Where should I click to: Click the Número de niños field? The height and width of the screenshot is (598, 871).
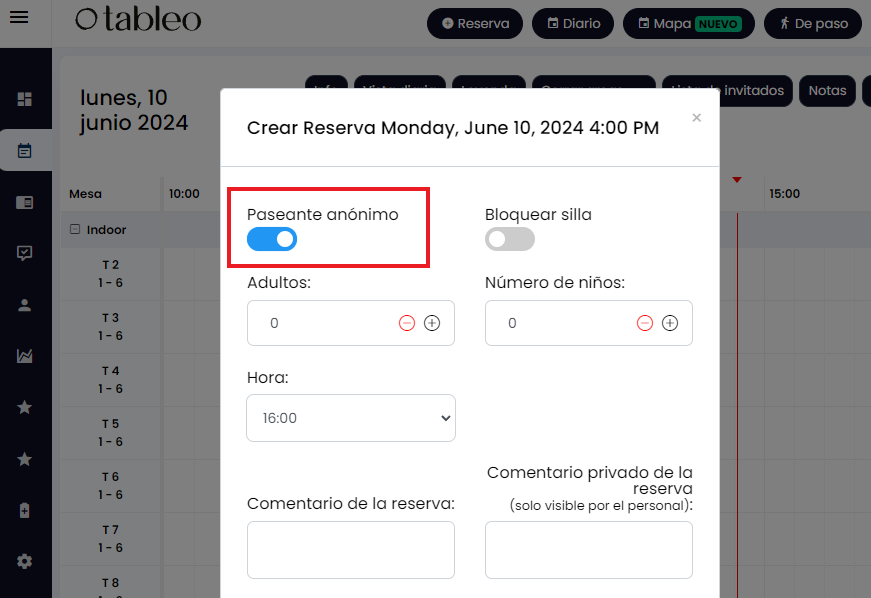pyautogui.click(x=589, y=323)
